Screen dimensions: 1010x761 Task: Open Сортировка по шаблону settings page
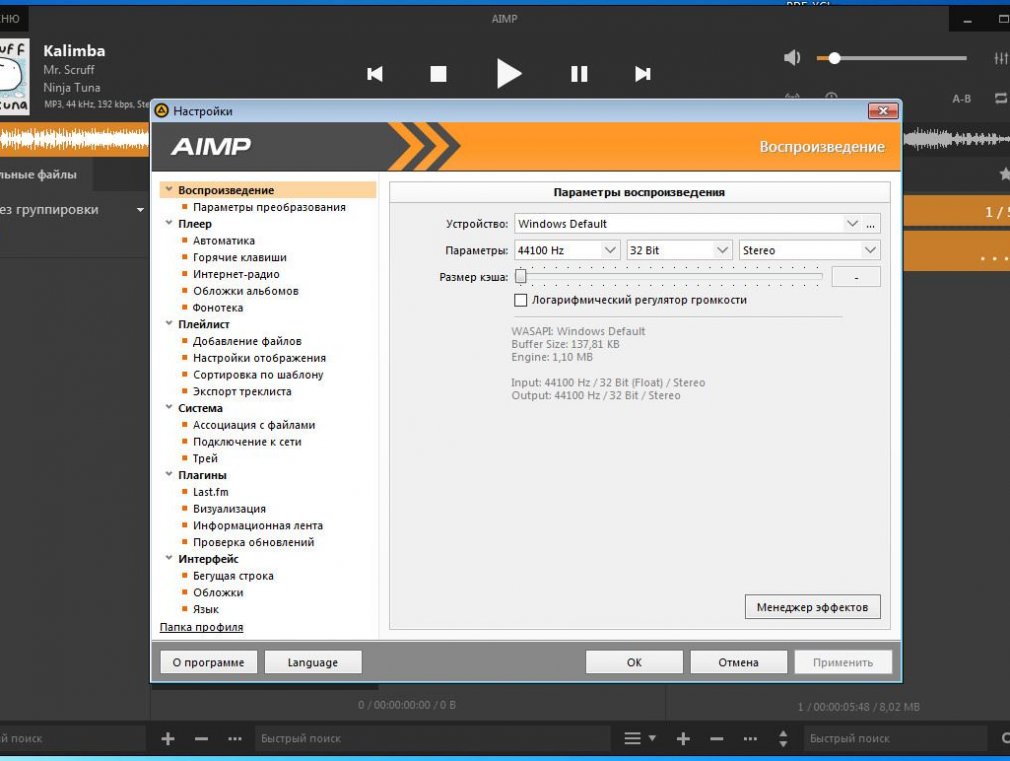(258, 374)
